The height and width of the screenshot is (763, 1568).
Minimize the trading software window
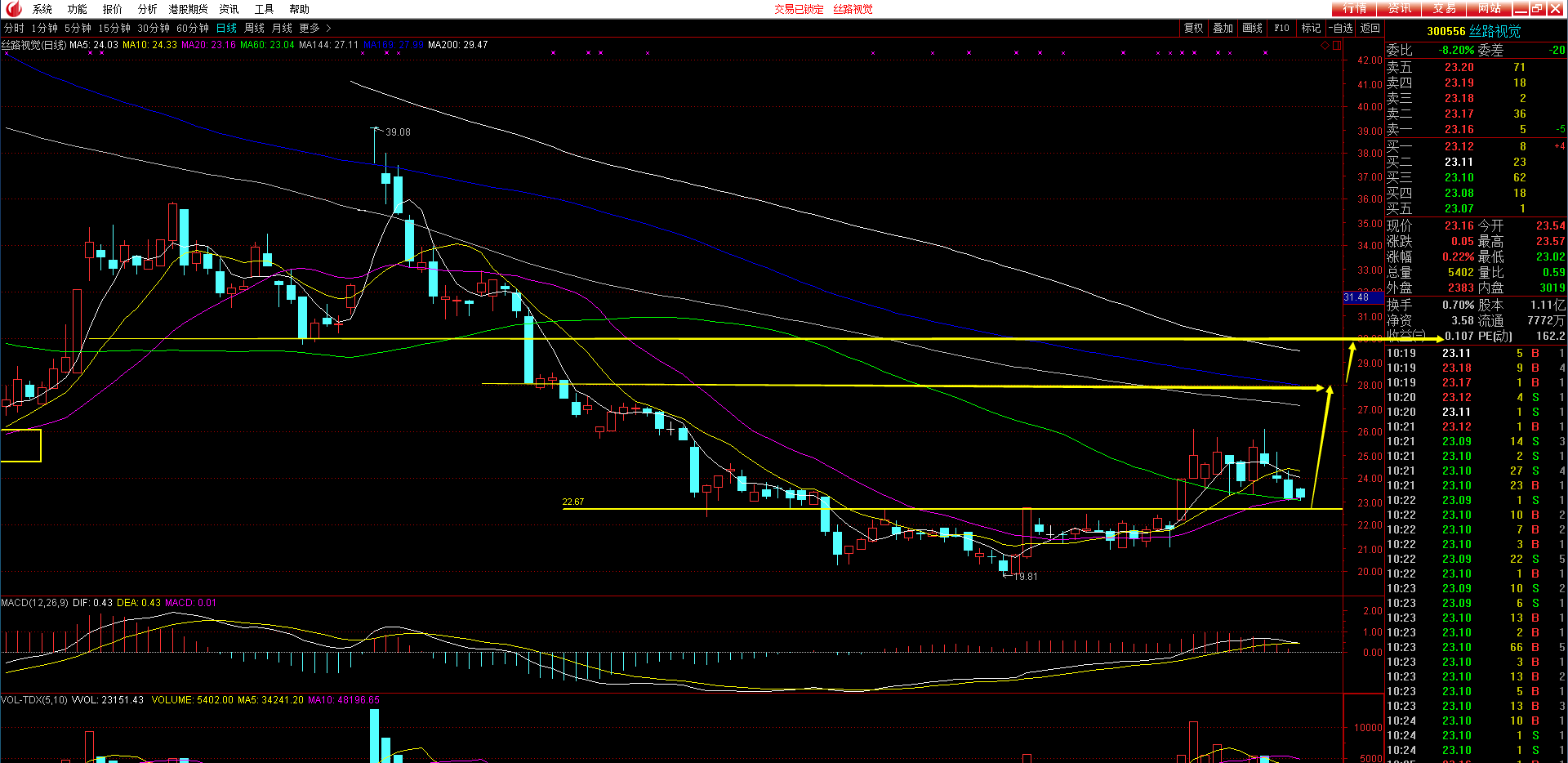coord(1521,9)
